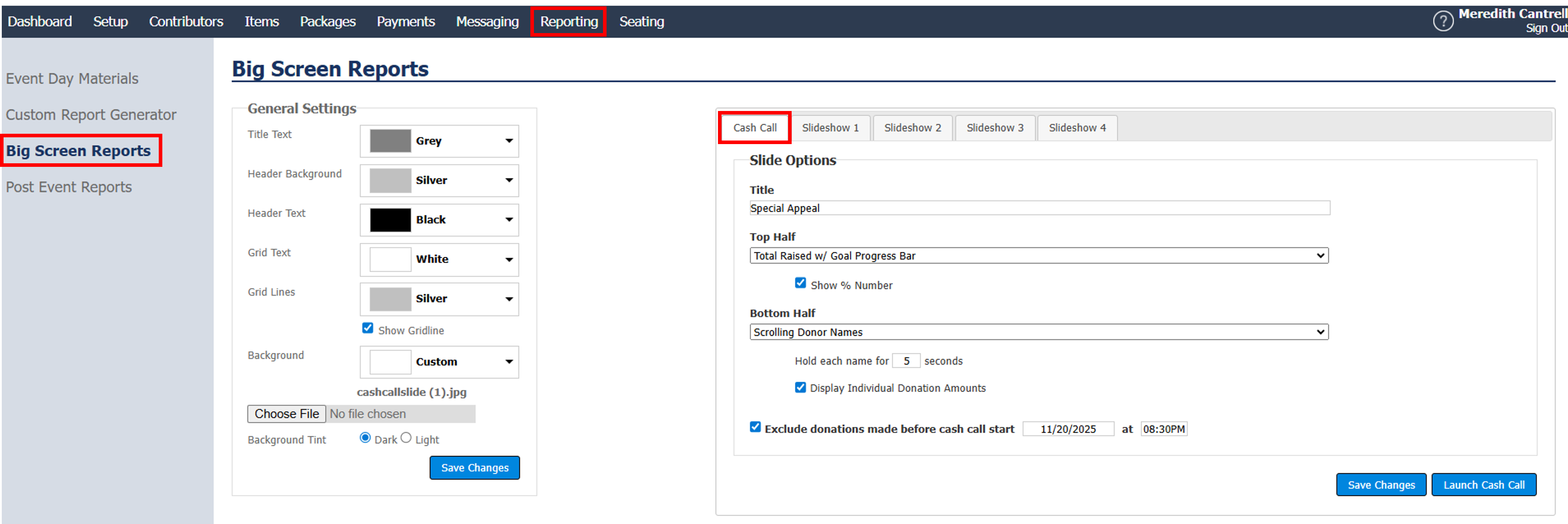Viewport: 1568px width, 524px height.
Task: Click the grey Title Text color swatch
Action: pyautogui.click(x=390, y=141)
